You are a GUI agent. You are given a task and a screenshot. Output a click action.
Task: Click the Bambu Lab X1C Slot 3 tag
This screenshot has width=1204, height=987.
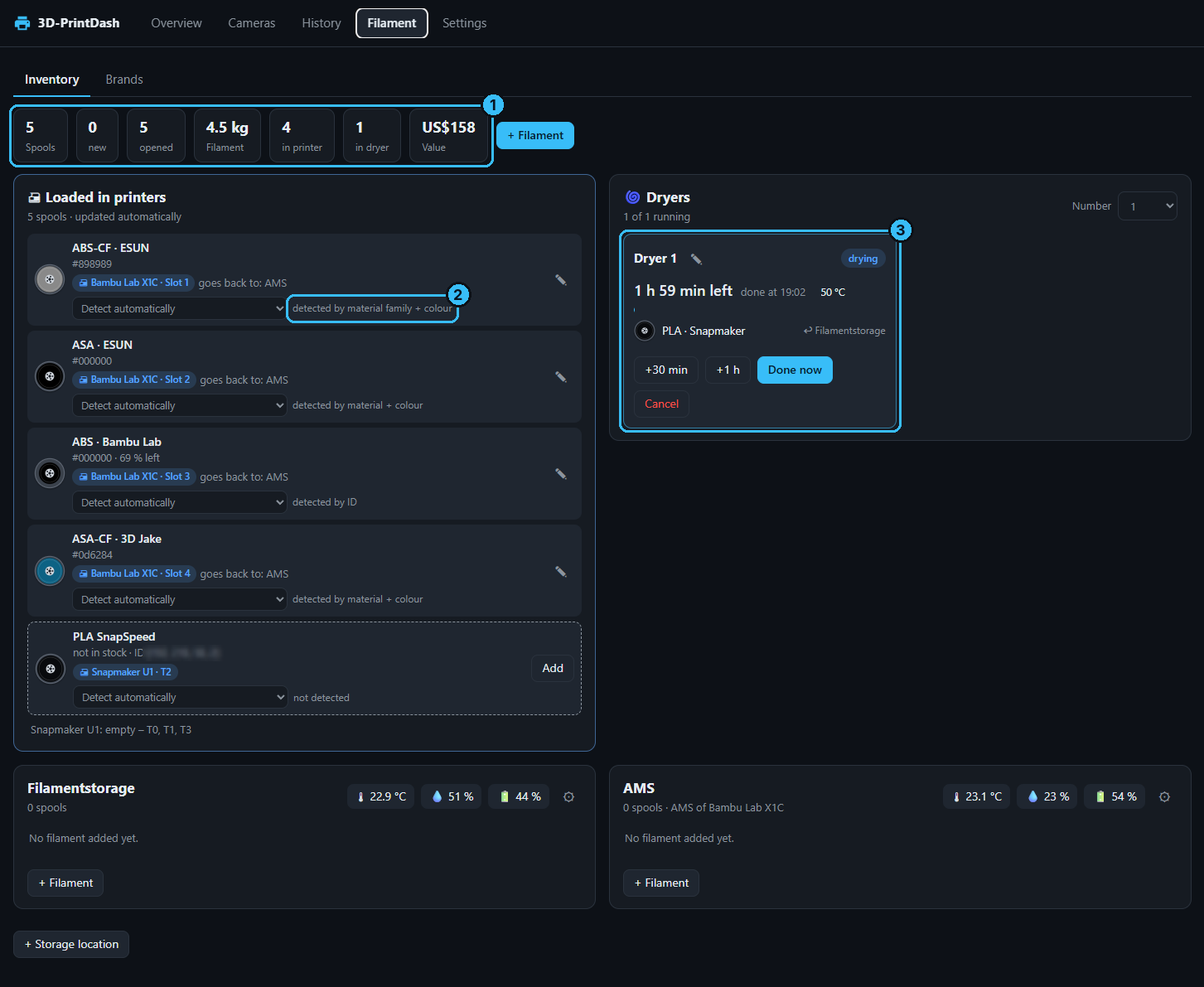[x=134, y=477]
